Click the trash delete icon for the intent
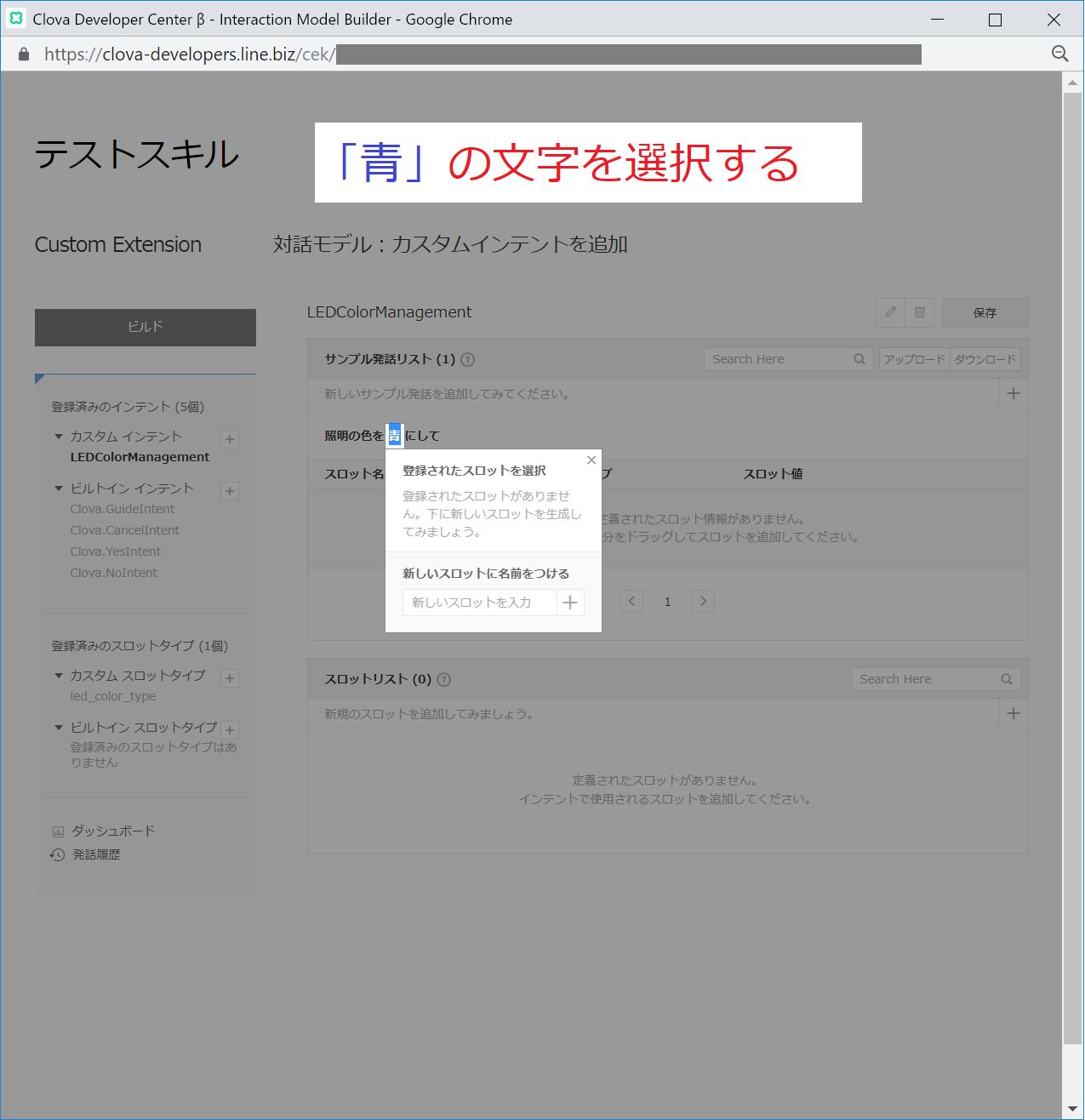This screenshot has width=1085, height=1120. tap(920, 312)
